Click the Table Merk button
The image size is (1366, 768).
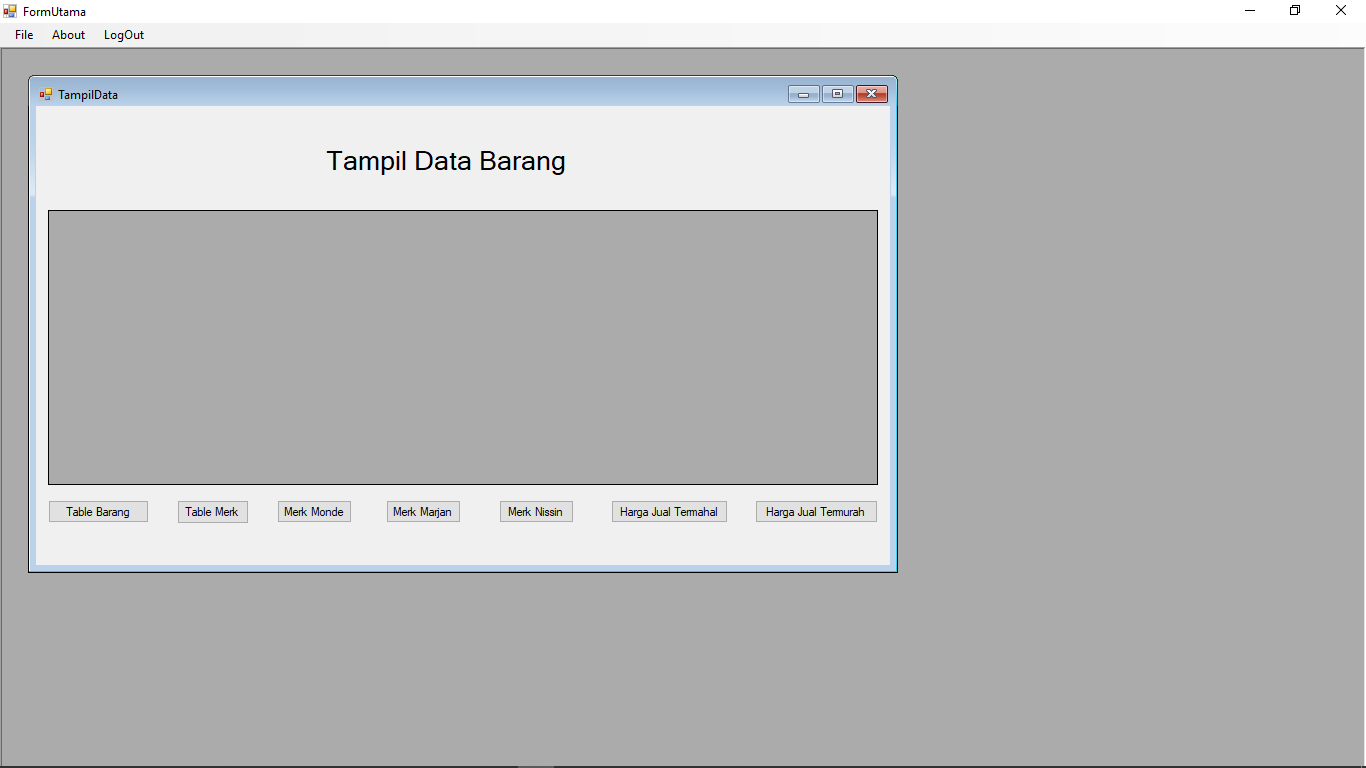coord(212,511)
